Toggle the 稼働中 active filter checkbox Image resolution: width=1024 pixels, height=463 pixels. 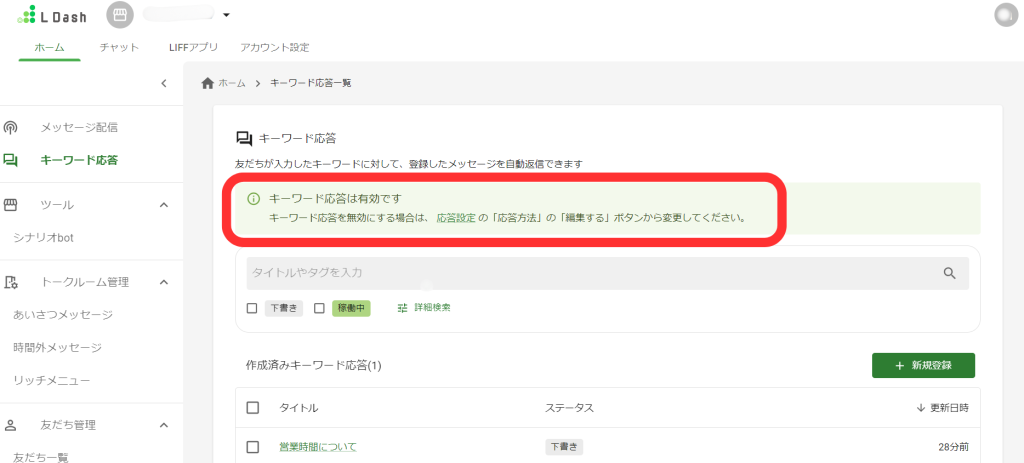[x=319, y=308]
